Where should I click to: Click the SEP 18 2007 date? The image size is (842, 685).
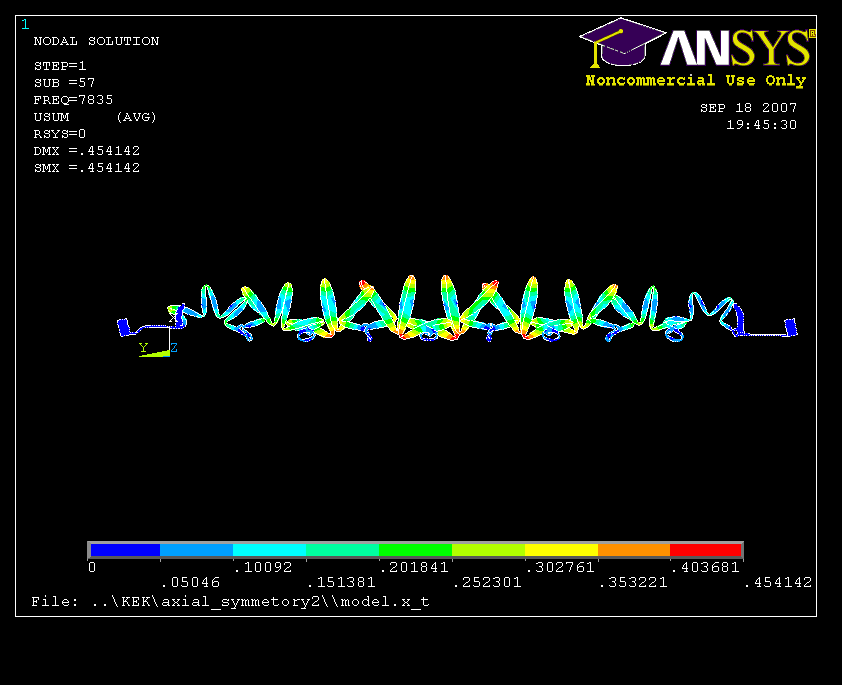[x=749, y=108]
